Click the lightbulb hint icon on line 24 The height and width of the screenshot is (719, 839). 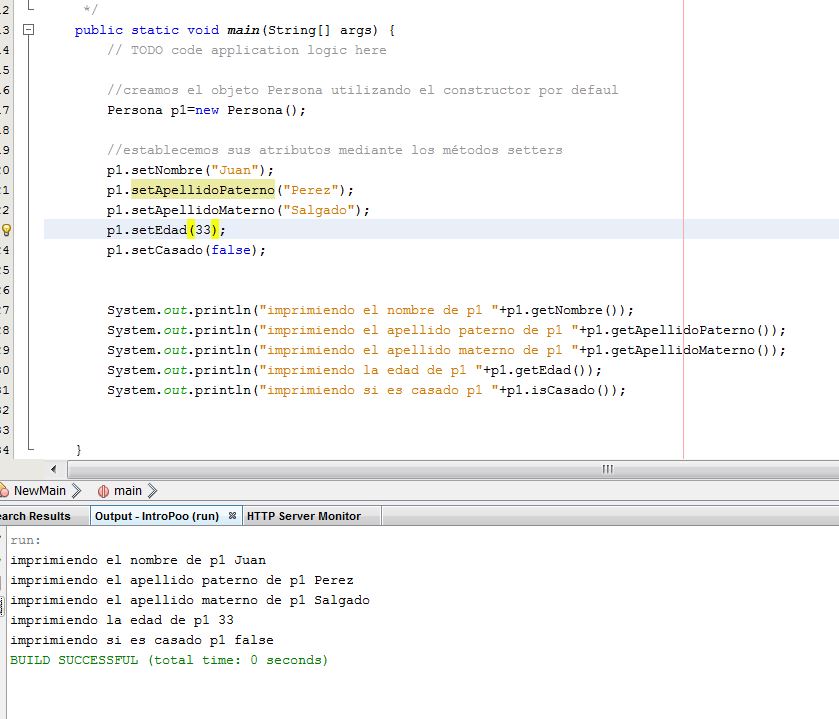point(7,229)
